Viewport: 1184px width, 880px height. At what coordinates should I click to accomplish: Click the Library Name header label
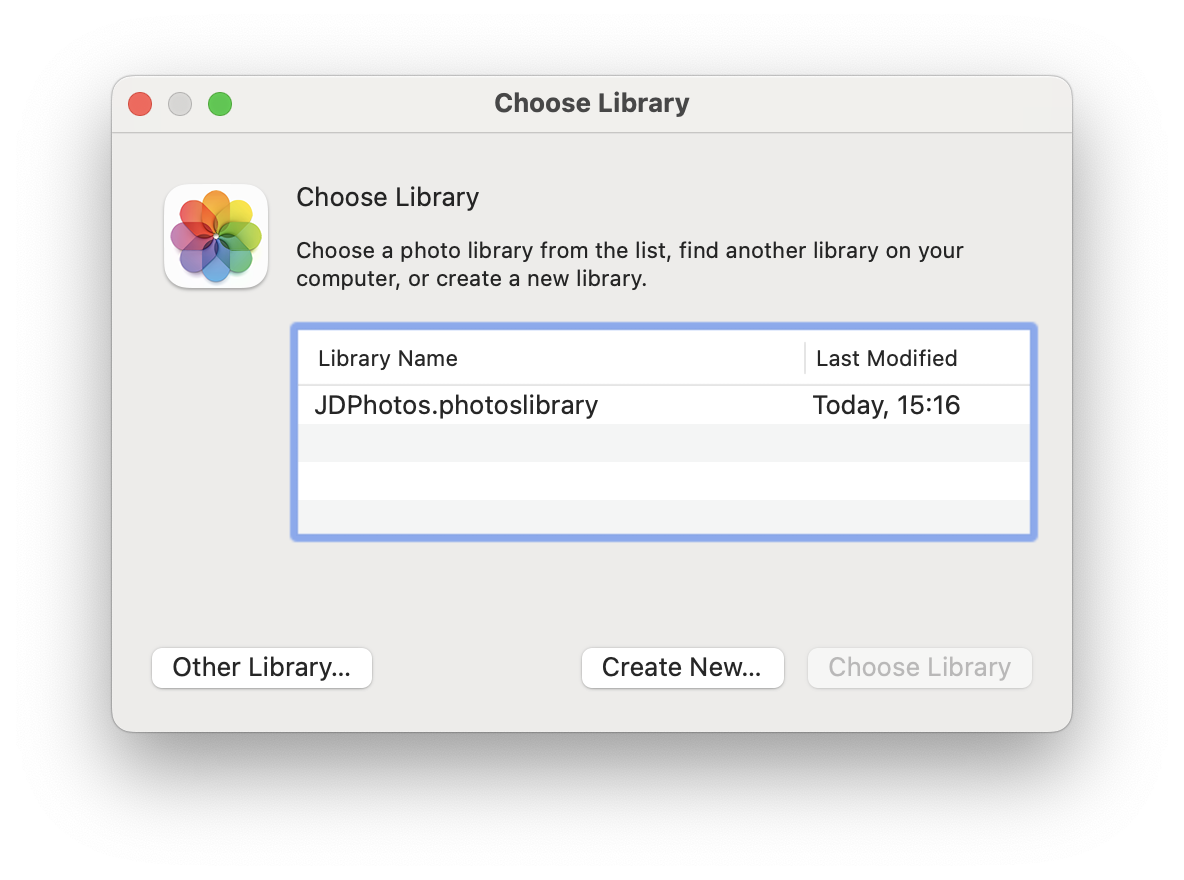387,357
